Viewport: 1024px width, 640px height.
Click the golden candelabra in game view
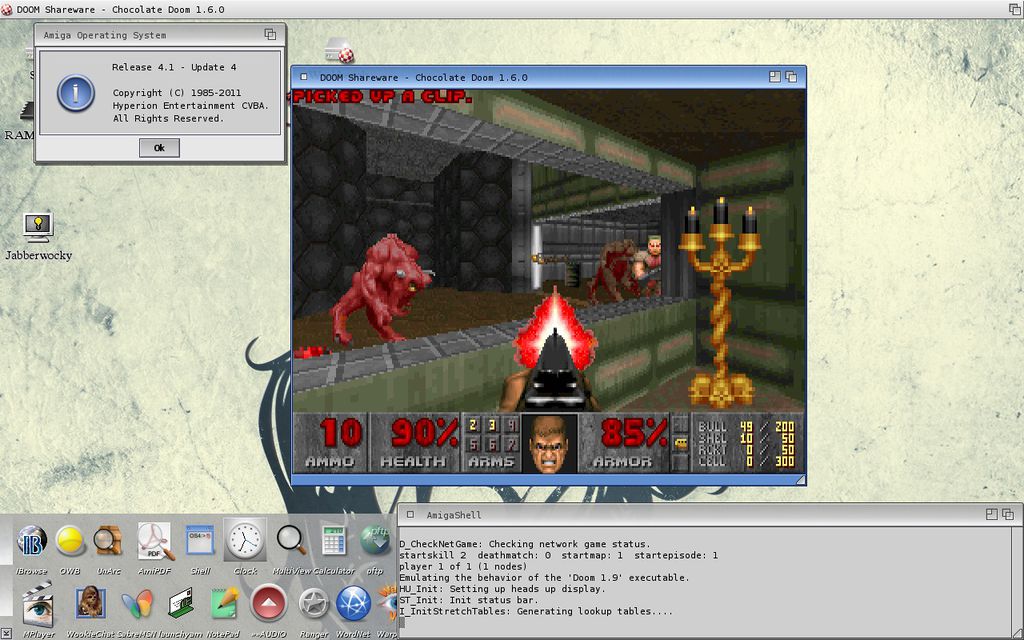720,302
